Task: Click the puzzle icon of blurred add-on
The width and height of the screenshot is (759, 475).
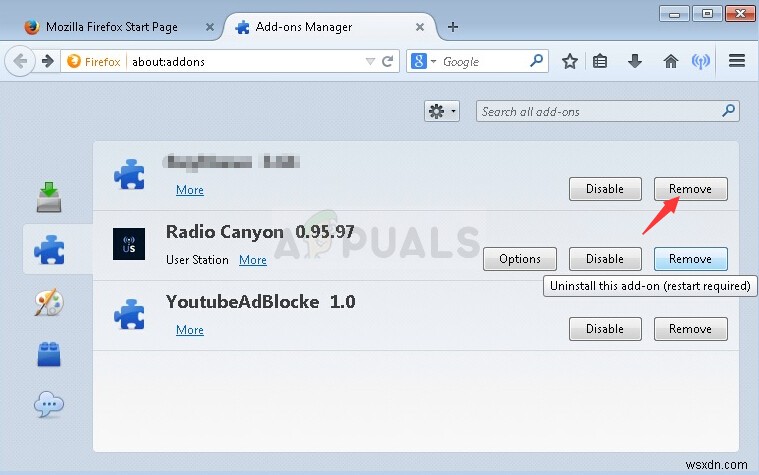Action: (129, 174)
